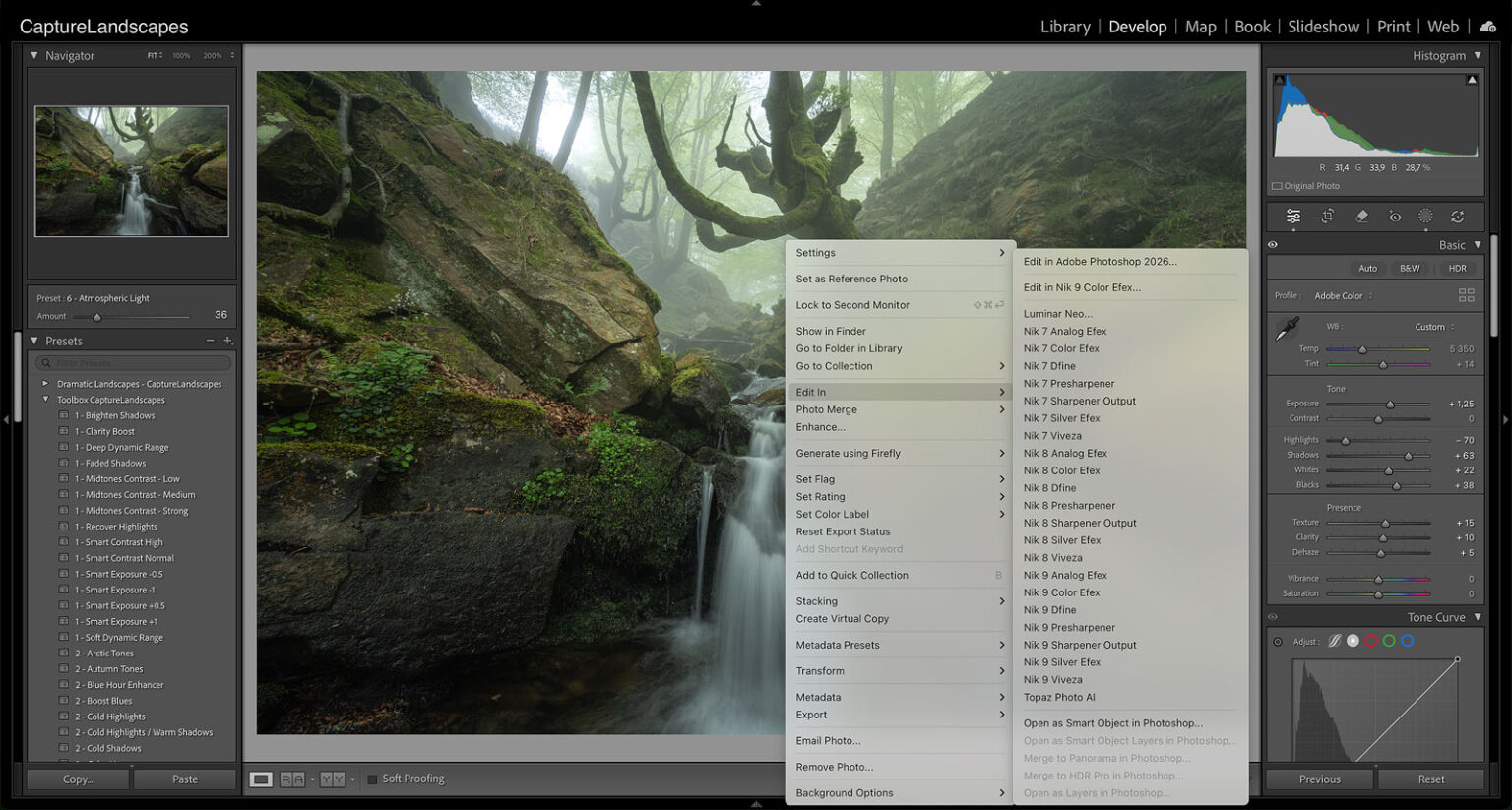Select the red channel curve circle

coord(1371,641)
